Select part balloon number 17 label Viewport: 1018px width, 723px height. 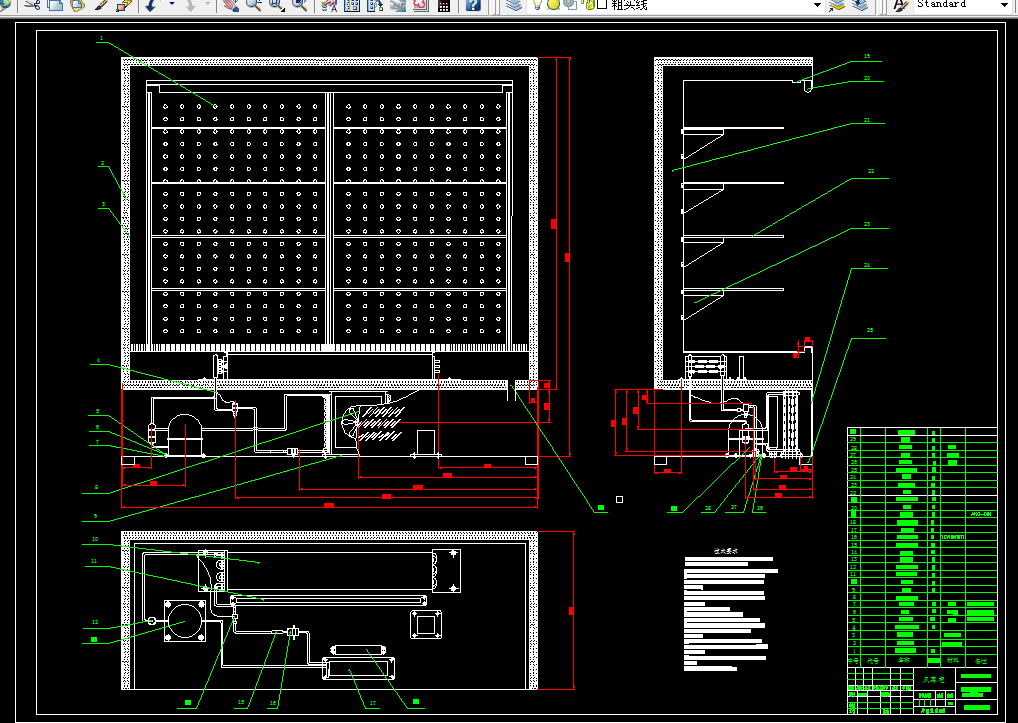[373, 703]
